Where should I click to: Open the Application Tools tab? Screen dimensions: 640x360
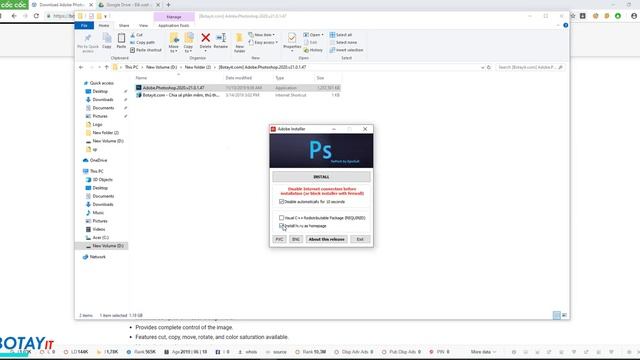173,25
